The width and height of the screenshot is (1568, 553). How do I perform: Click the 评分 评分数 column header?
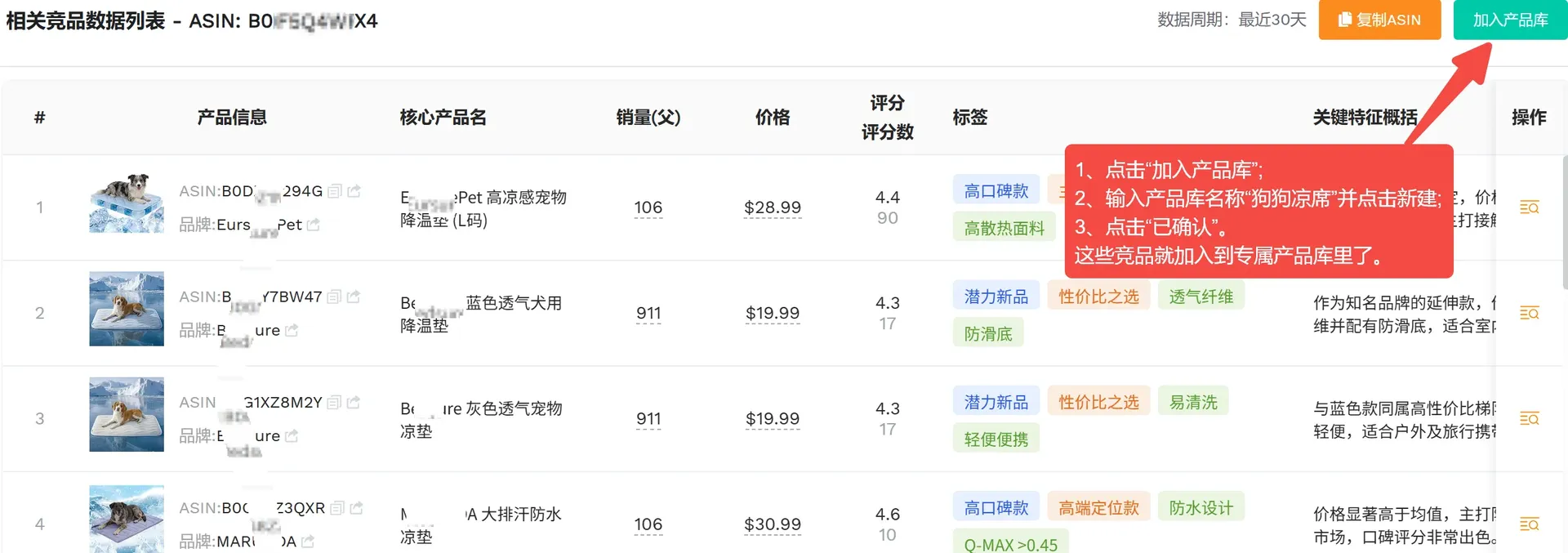pos(888,118)
